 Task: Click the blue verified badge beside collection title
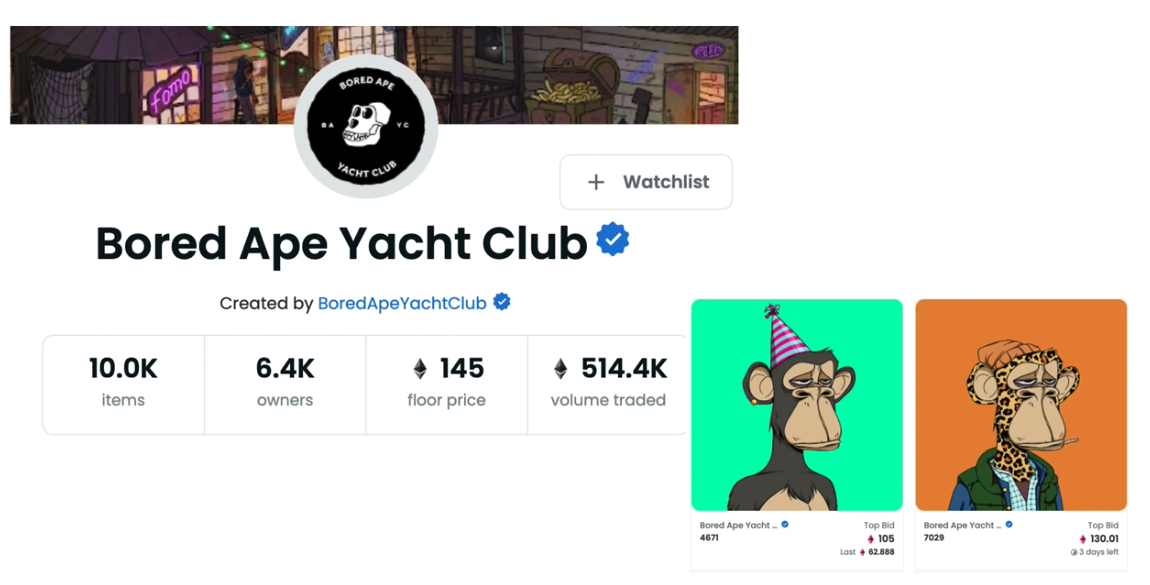(612, 240)
